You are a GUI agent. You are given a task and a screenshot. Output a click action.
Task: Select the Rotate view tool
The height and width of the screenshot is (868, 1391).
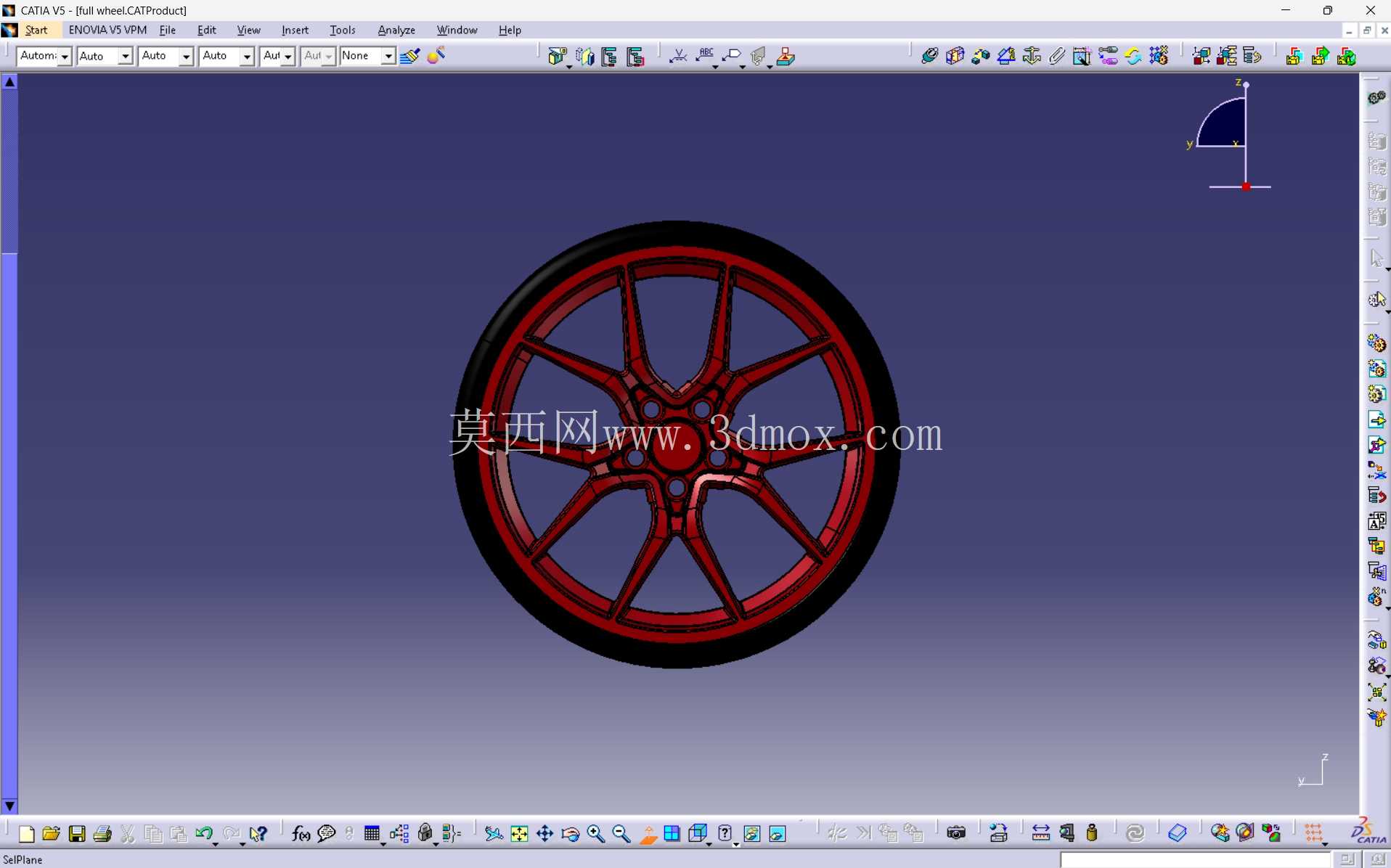[x=571, y=834]
